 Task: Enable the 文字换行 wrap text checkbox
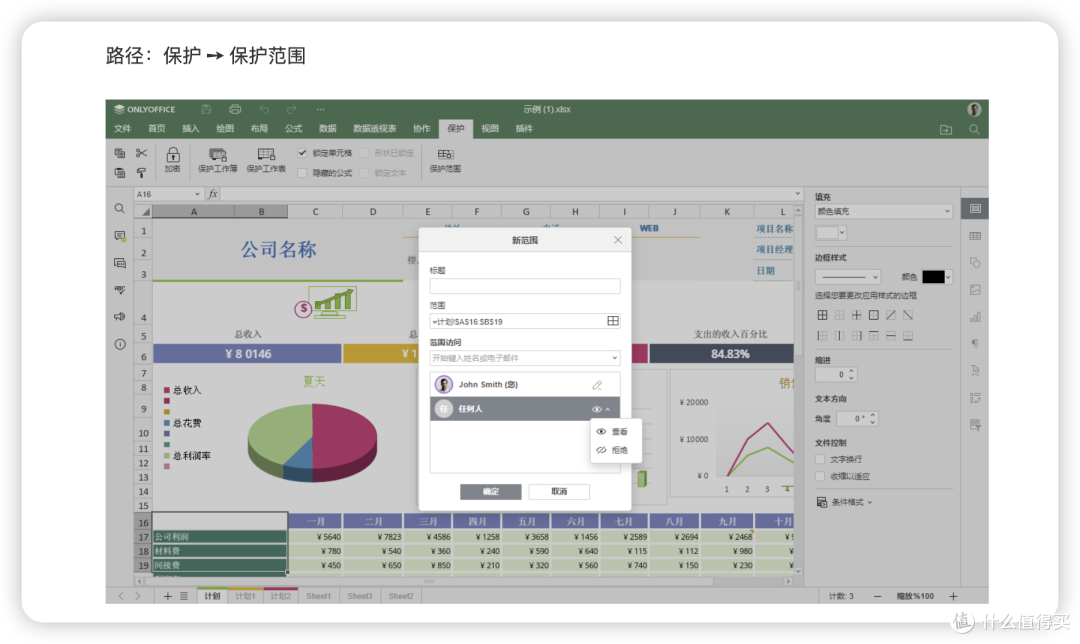coord(820,459)
